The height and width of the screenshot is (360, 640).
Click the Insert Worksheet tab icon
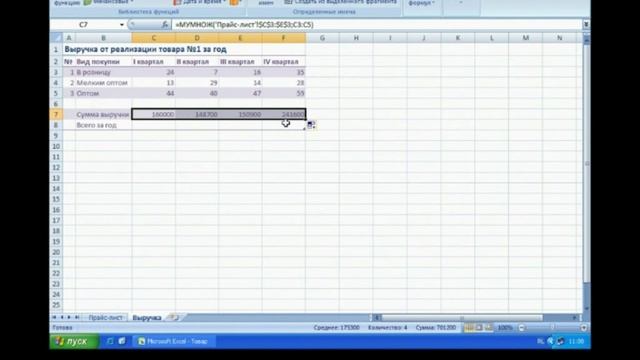(173, 317)
